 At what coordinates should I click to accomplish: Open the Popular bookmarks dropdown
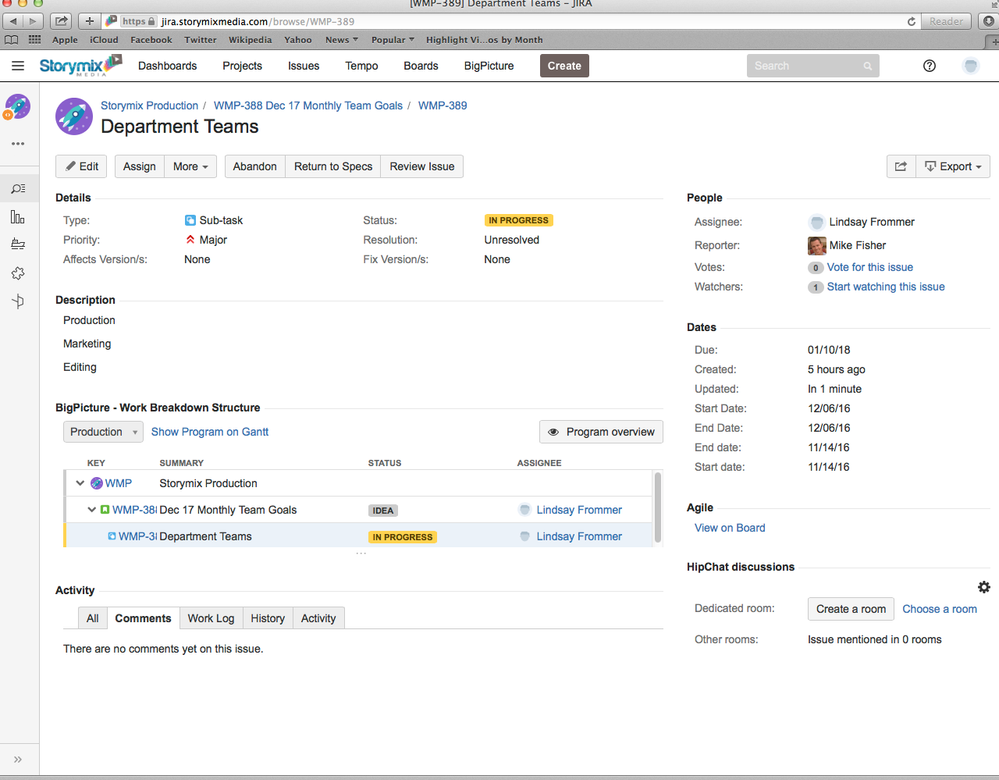pyautogui.click(x=392, y=40)
